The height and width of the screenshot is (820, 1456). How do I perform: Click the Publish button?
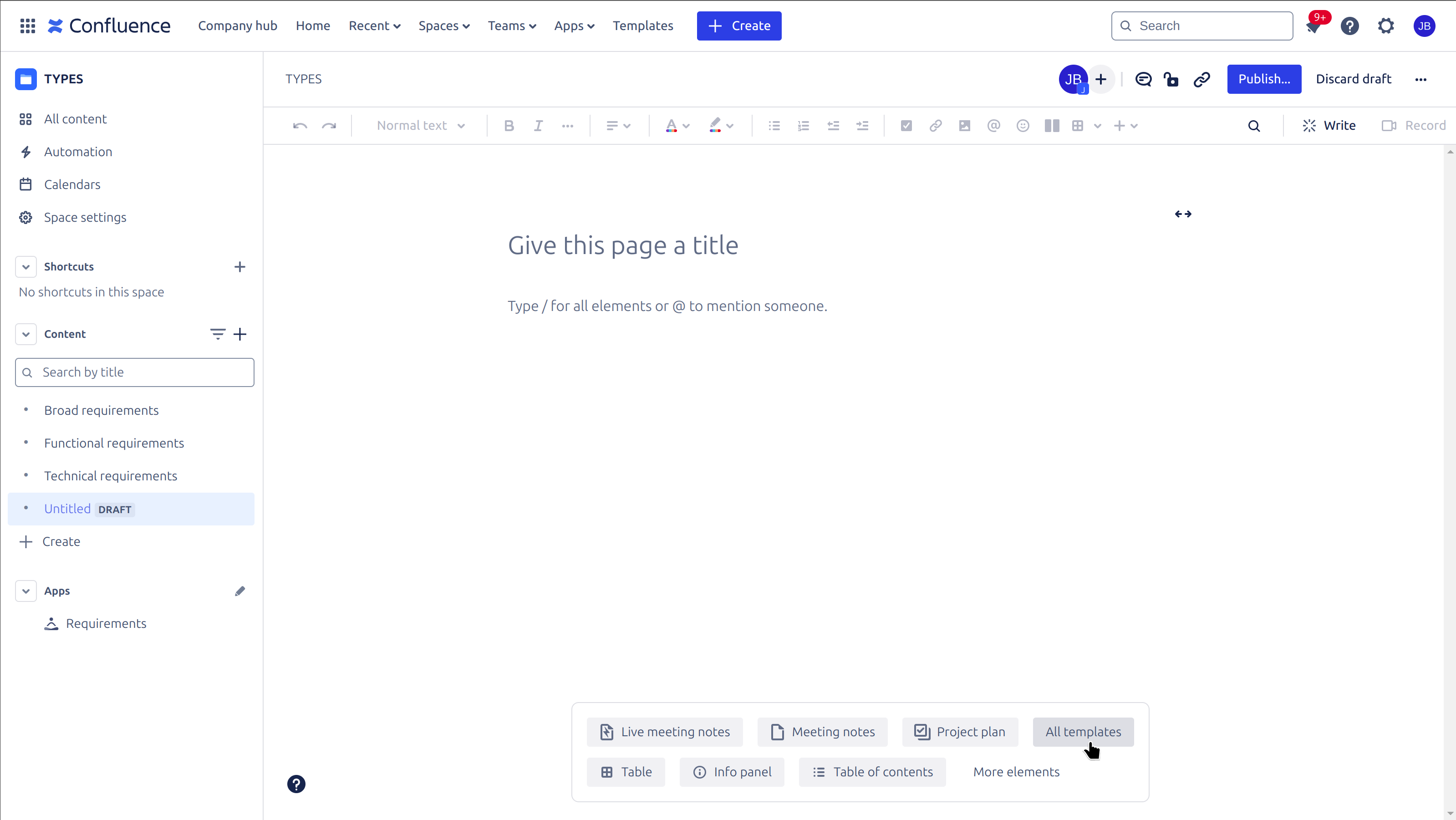pyautogui.click(x=1264, y=79)
